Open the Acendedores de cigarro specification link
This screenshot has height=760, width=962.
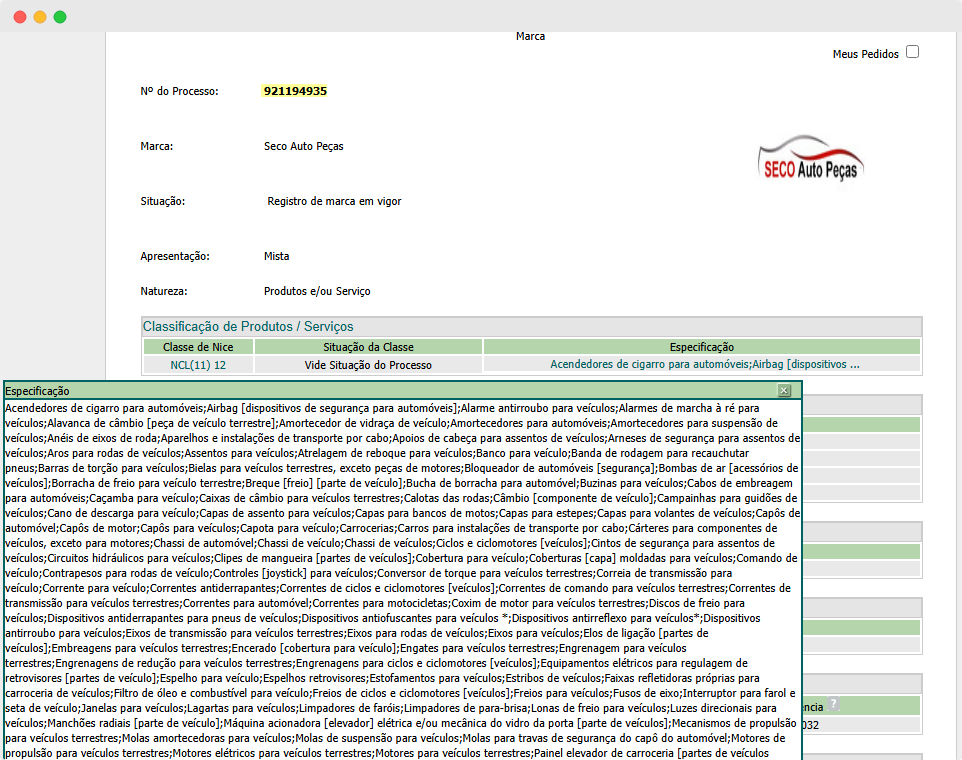point(702,364)
